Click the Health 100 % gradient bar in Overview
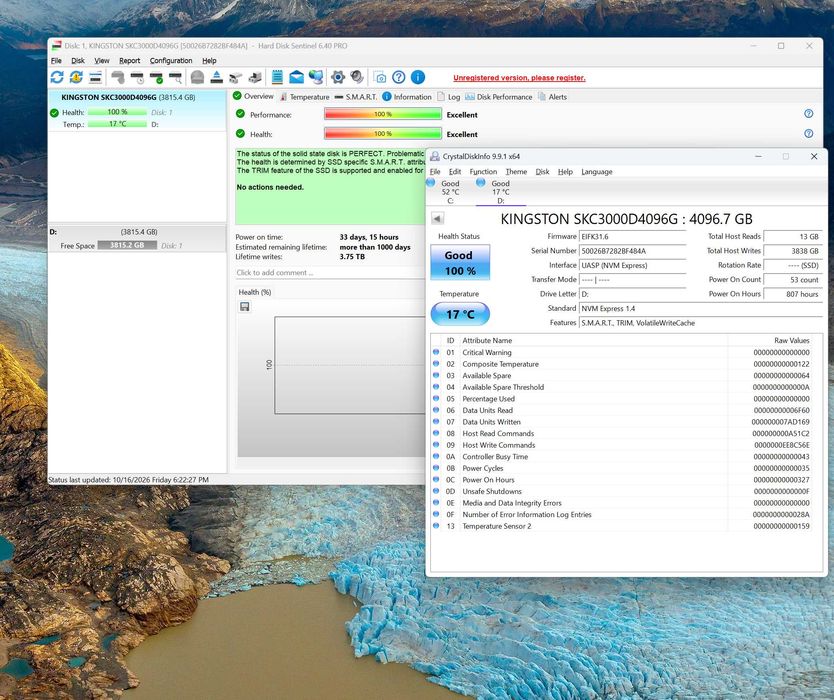The image size is (834, 700). click(383, 134)
